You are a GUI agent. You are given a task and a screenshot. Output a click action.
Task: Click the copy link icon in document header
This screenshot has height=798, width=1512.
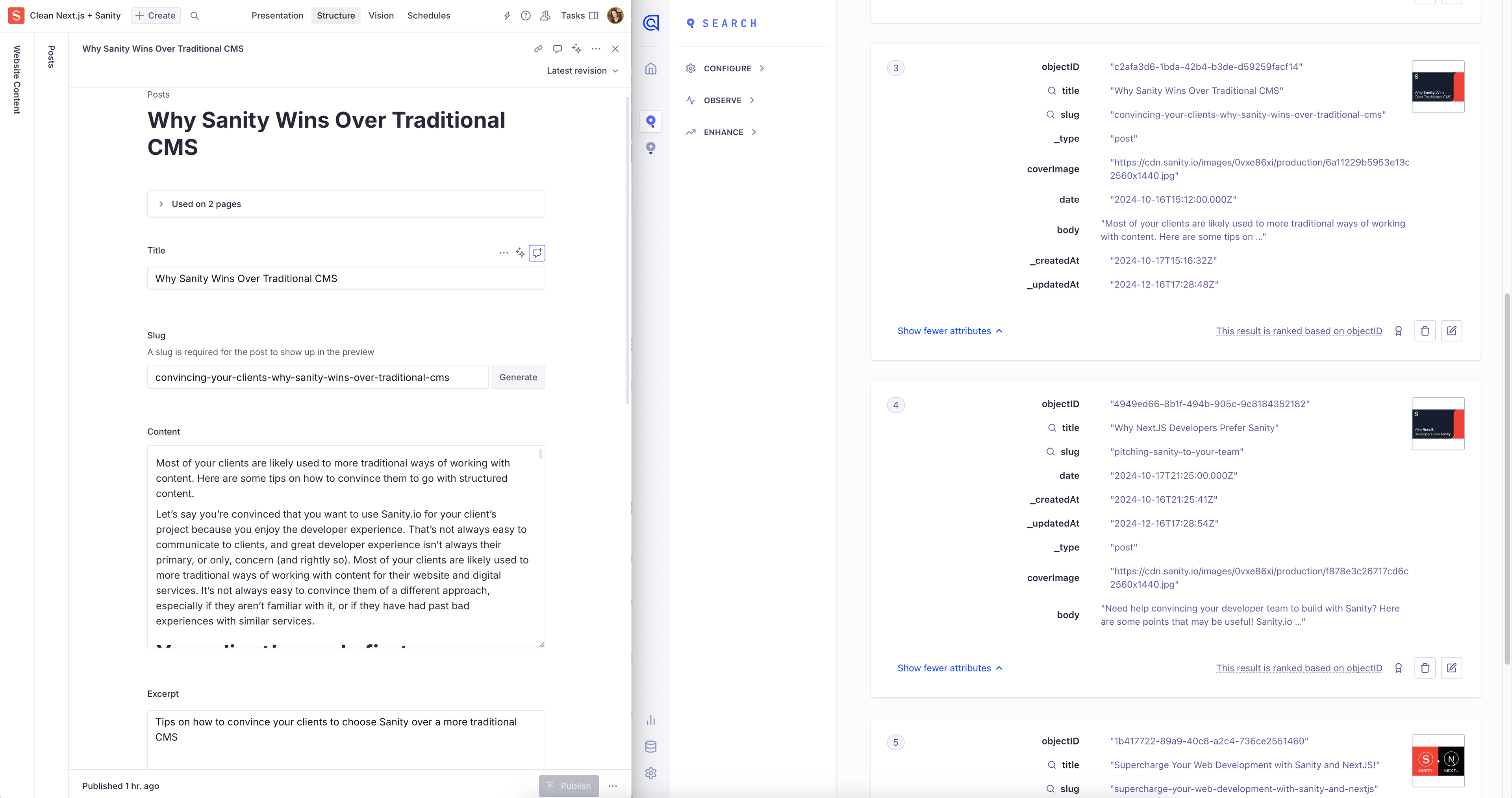537,49
